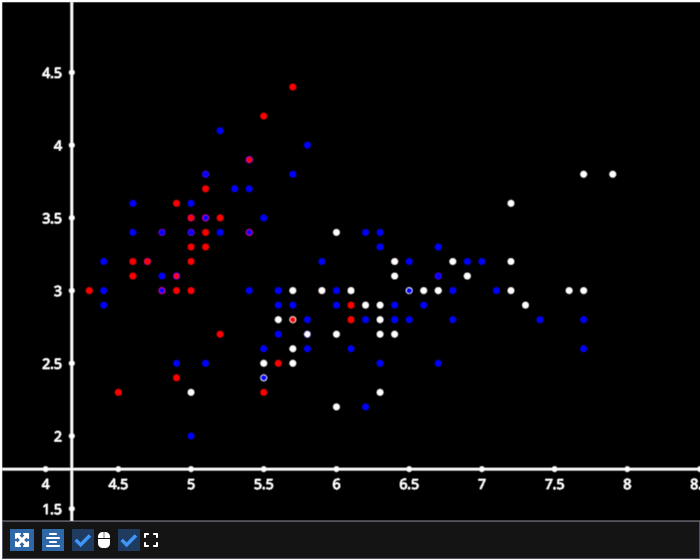Click the x-axis label 8

(627, 485)
